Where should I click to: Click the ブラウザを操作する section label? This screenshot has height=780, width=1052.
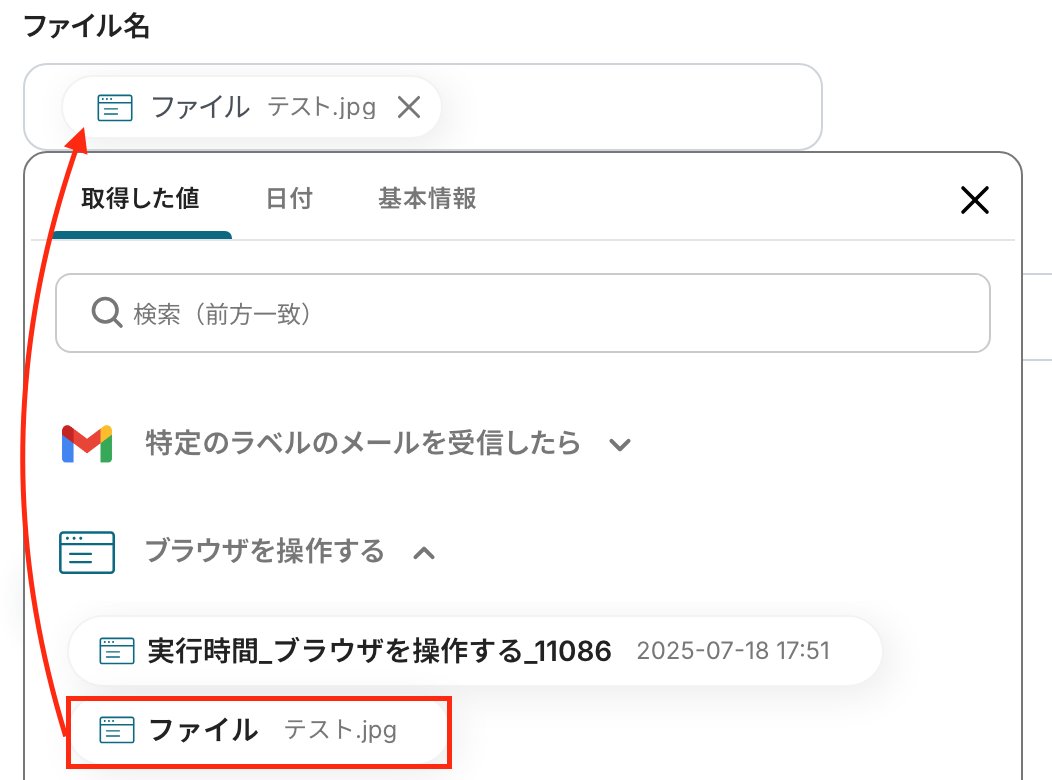[265, 551]
